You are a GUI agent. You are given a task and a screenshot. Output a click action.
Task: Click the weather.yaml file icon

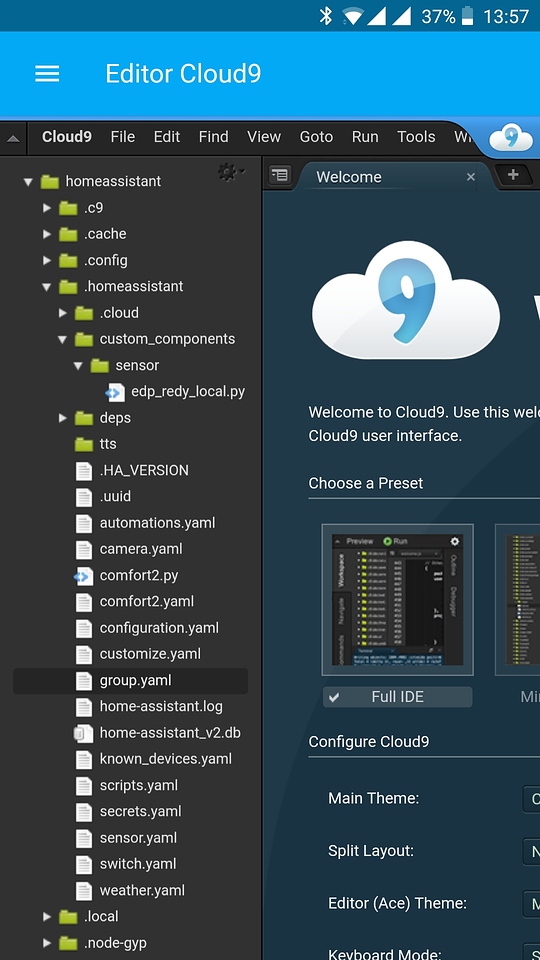tap(84, 891)
